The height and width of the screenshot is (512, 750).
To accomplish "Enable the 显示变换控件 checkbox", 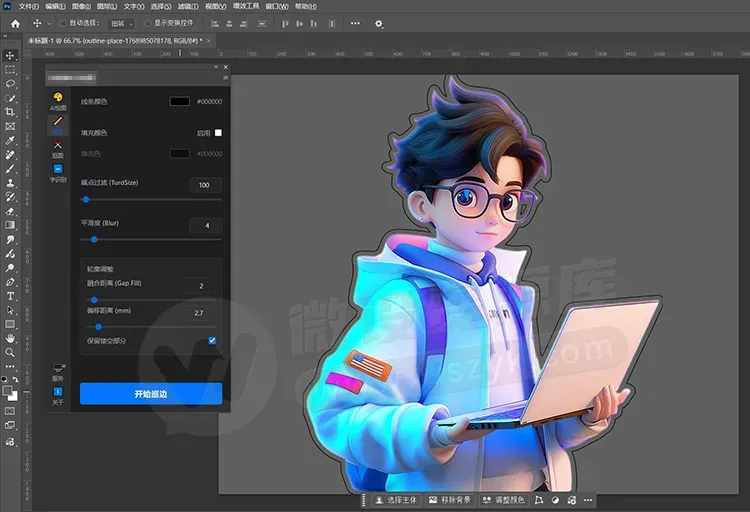I will pos(148,23).
